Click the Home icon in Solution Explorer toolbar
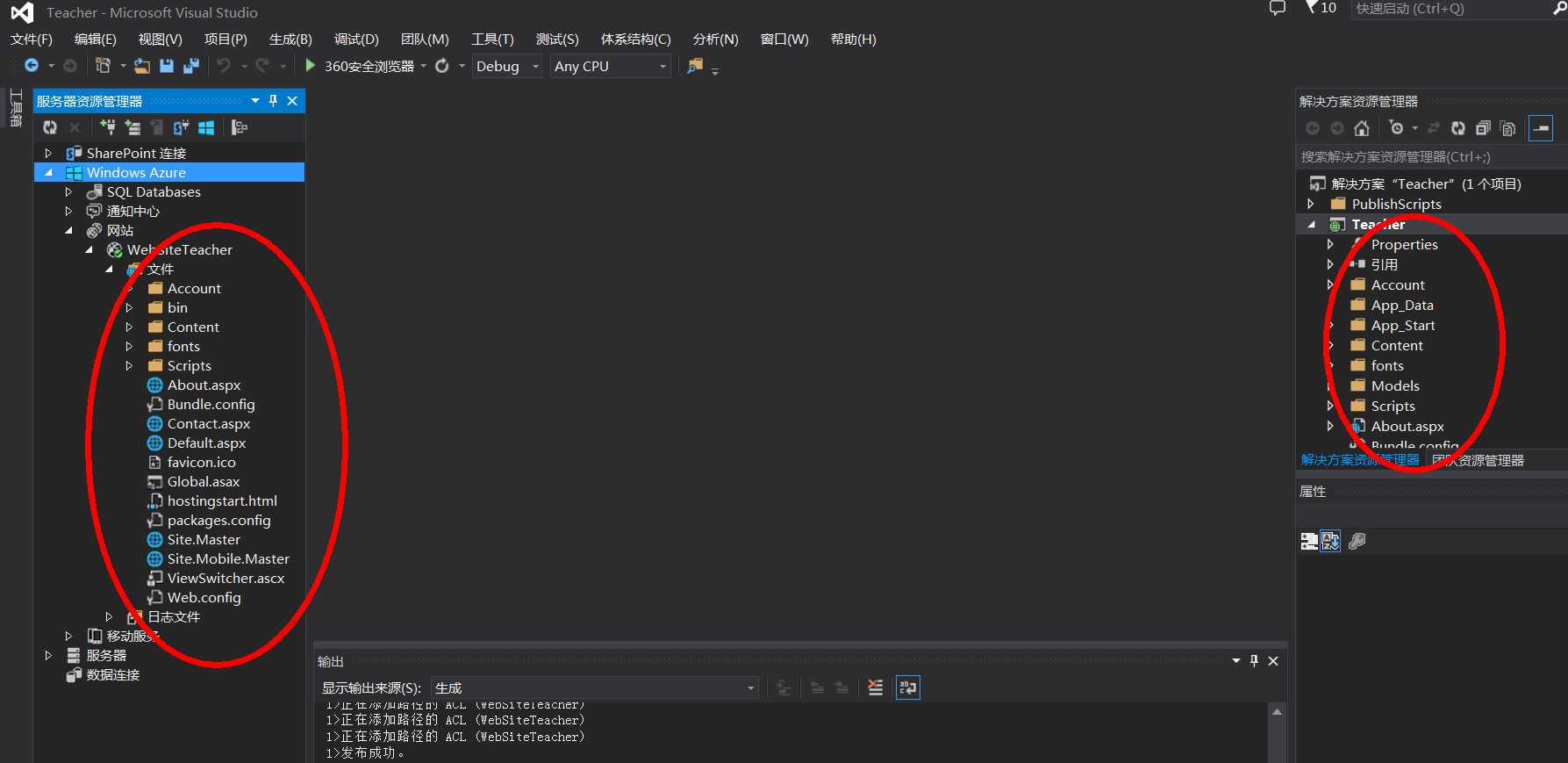This screenshot has height=763, width=1568. pyautogui.click(x=1362, y=128)
